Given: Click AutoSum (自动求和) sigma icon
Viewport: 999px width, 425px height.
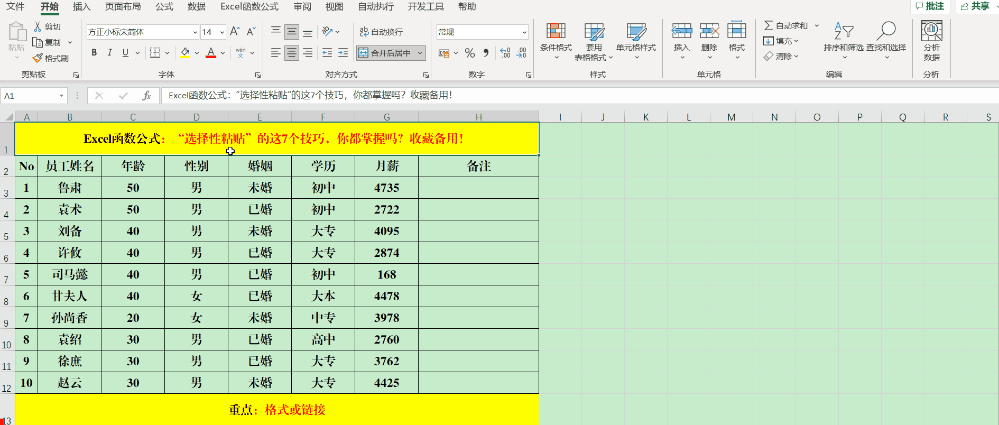Looking at the screenshot, I should 769,25.
